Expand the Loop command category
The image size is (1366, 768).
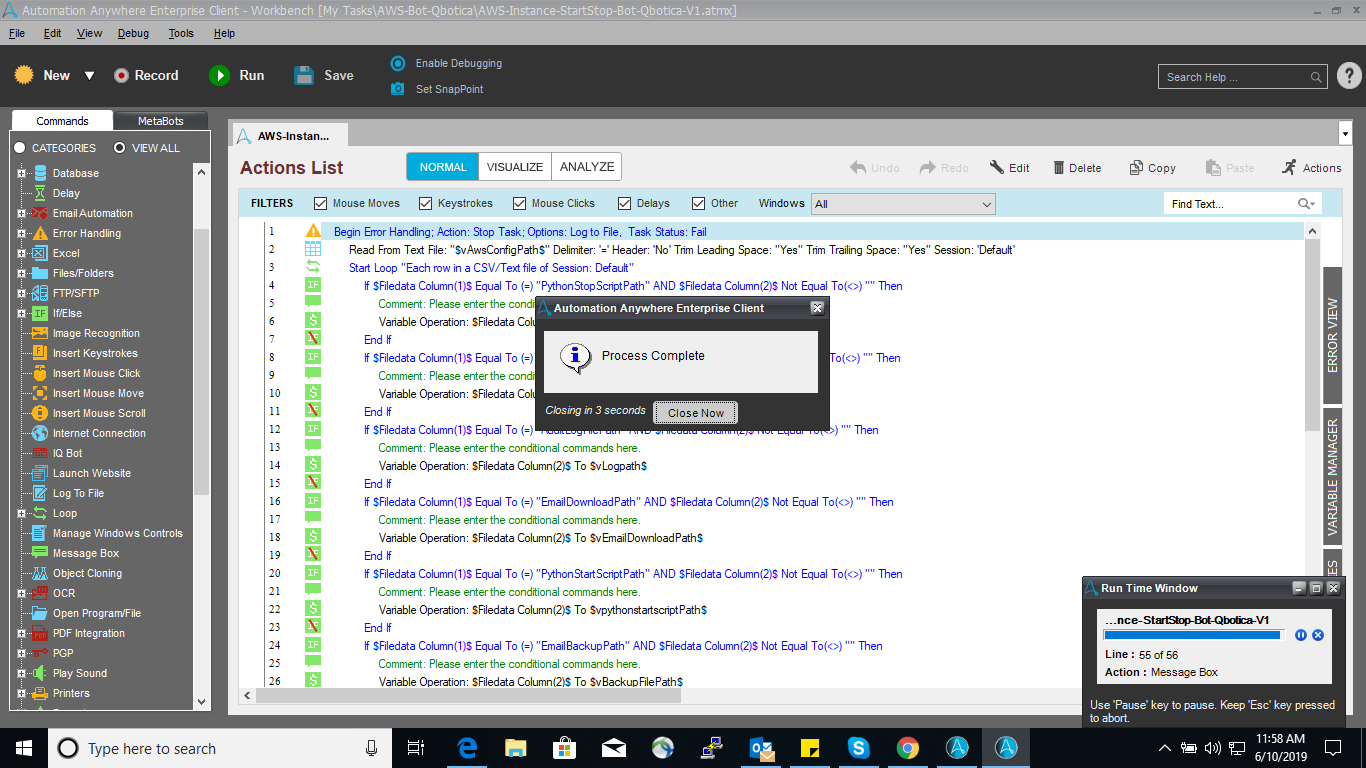point(21,513)
